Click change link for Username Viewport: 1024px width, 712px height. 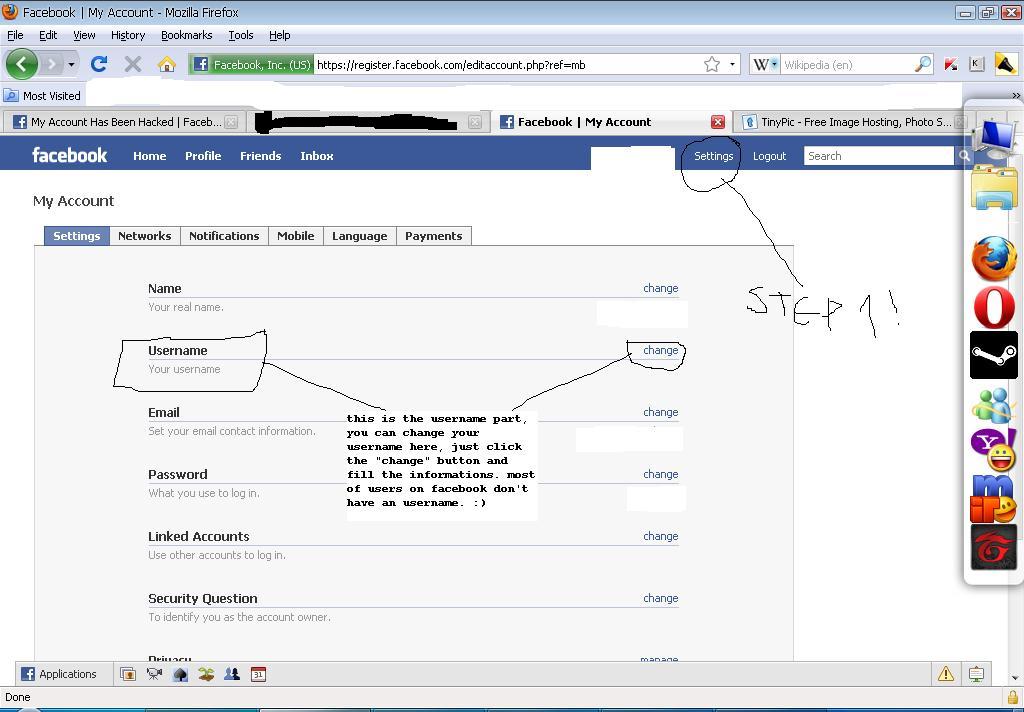coord(661,350)
